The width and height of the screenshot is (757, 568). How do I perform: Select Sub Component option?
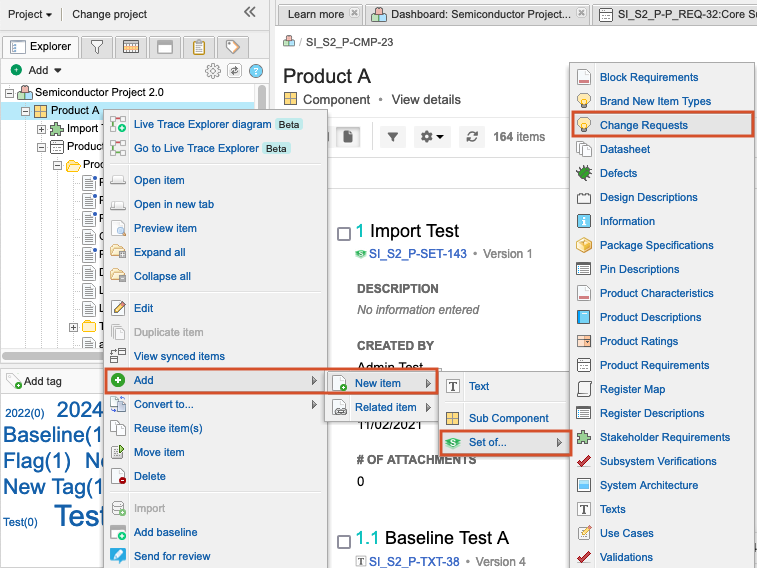click(508, 418)
